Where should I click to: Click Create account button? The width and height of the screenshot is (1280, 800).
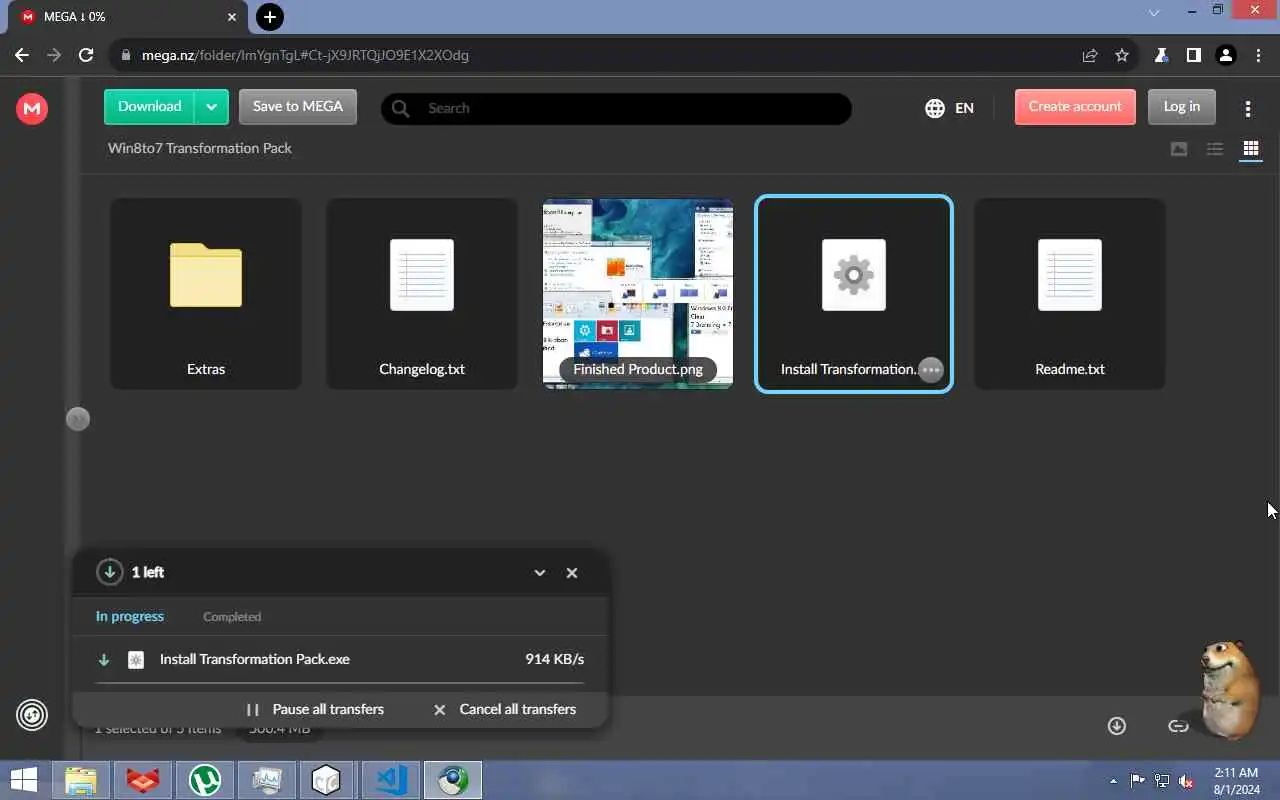(1075, 107)
